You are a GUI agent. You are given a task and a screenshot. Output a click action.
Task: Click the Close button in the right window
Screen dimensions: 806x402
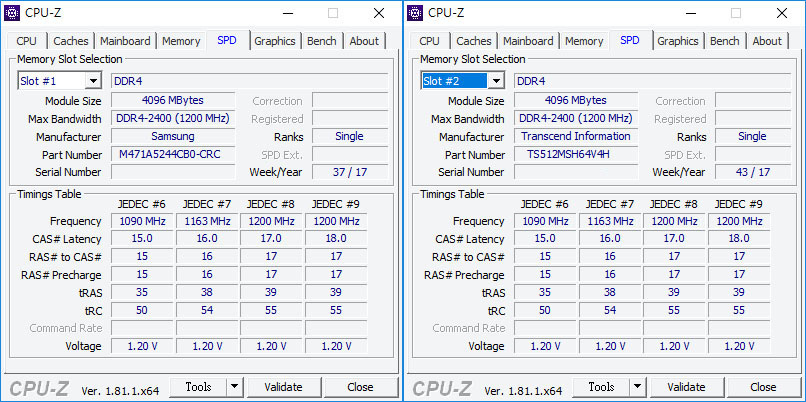[763, 387]
